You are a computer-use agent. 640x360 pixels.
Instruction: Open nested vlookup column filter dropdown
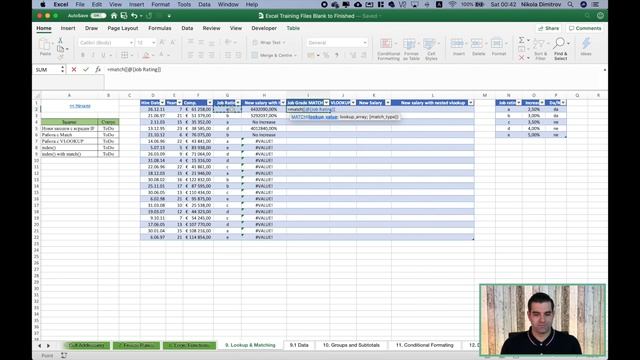[x=471, y=102]
